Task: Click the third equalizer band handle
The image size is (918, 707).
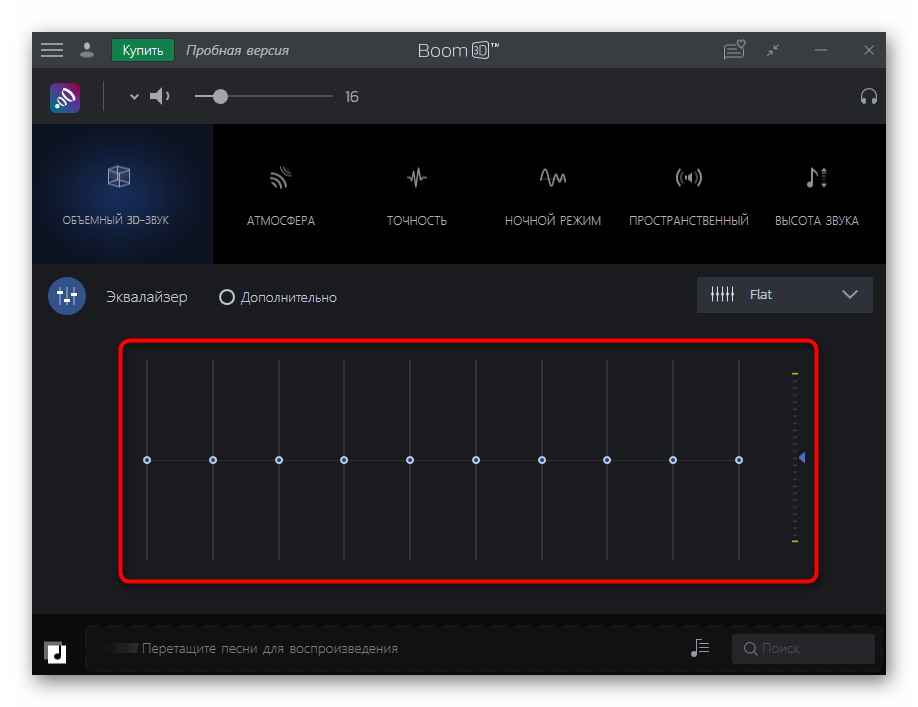Action: point(279,460)
